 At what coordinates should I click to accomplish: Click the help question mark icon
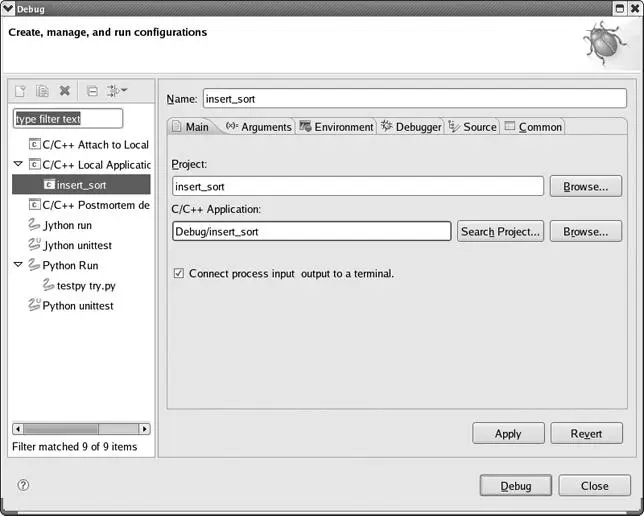(x=23, y=485)
